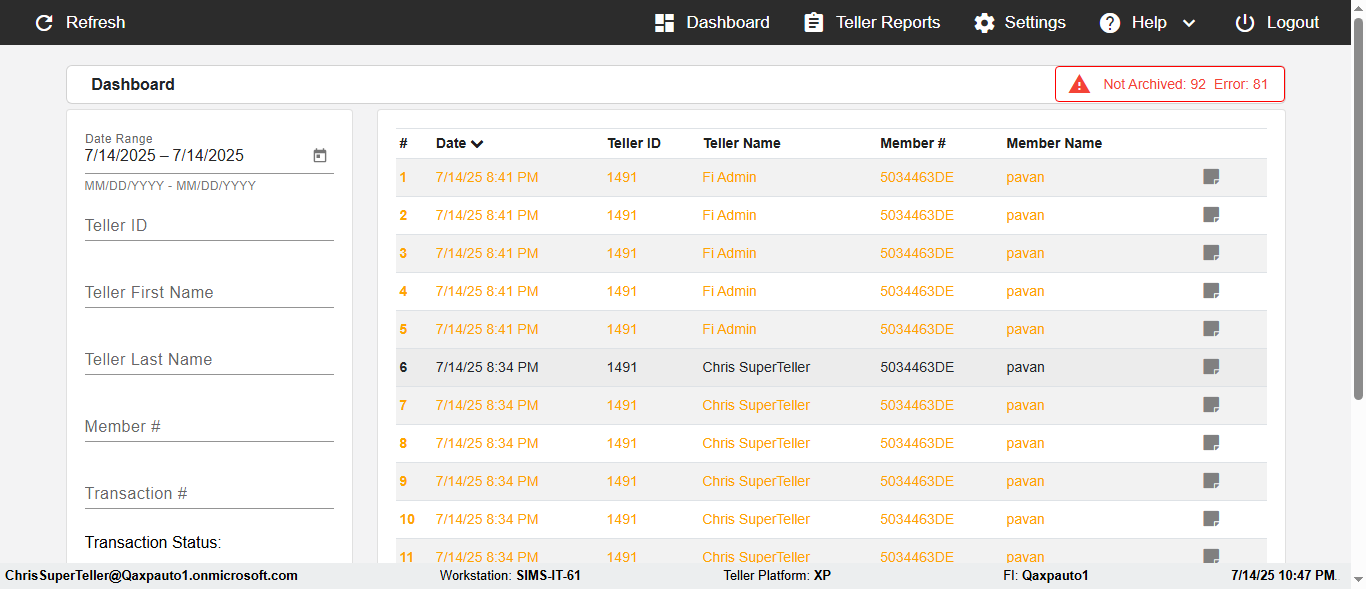The width and height of the screenshot is (1366, 589).
Task: Click the red warning triangle alert icon
Action: coord(1079,85)
